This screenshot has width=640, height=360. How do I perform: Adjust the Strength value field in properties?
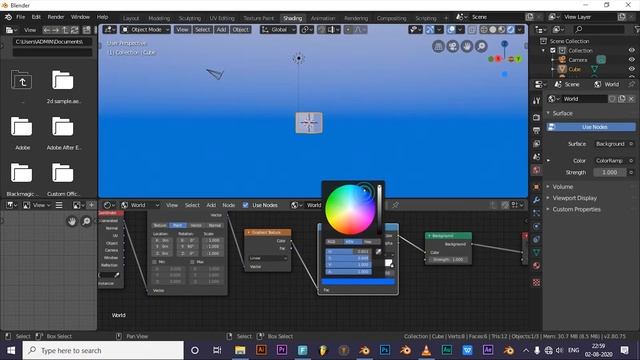[x=610, y=172]
